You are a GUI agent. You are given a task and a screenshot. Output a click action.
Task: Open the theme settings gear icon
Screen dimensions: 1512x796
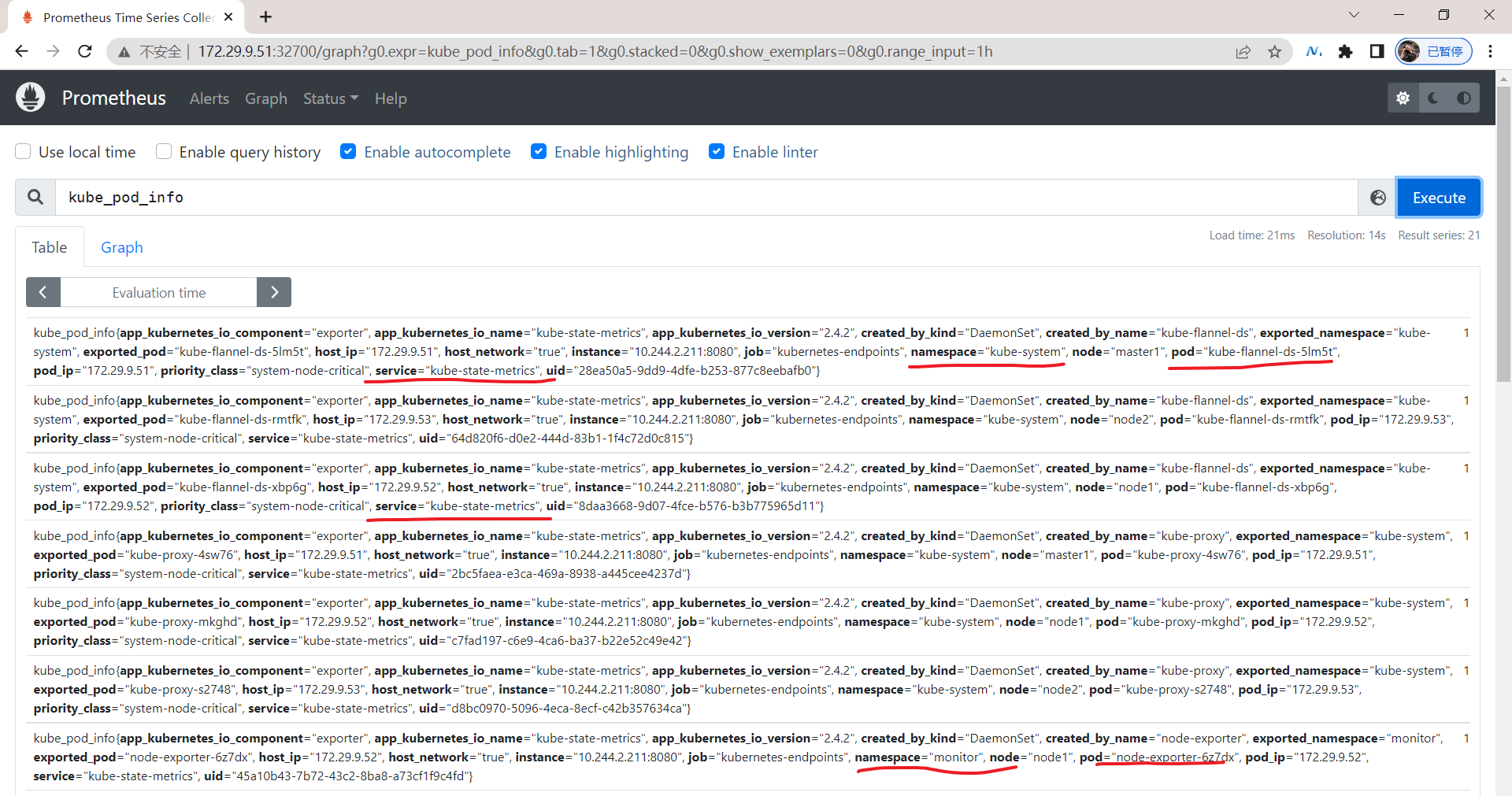[x=1403, y=98]
